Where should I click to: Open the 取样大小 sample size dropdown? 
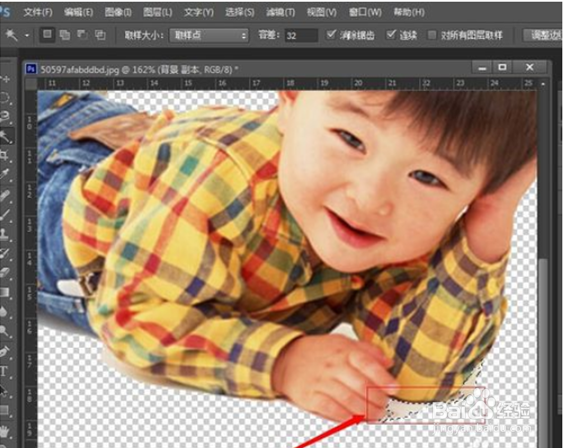point(209,35)
